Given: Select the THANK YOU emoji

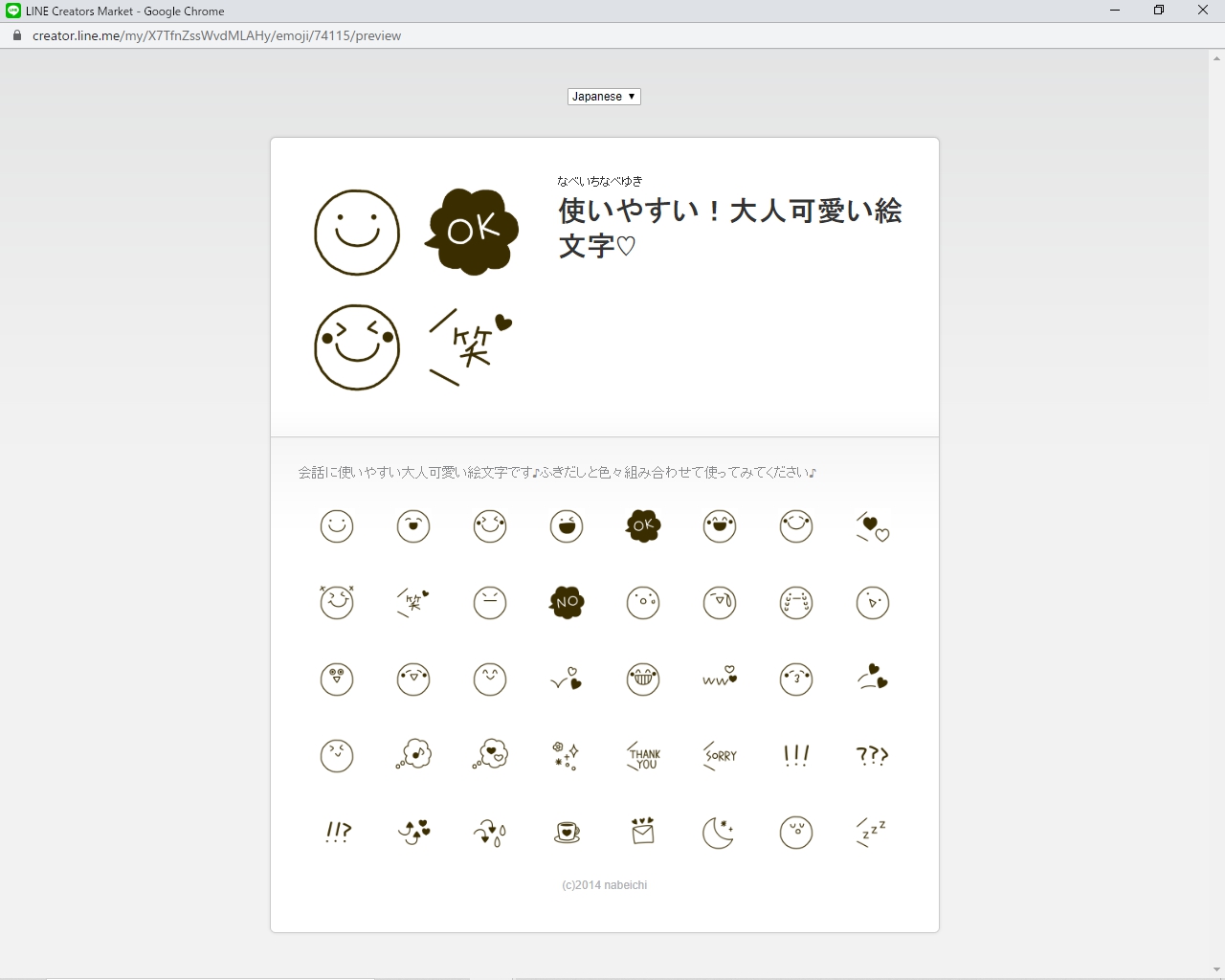Looking at the screenshot, I should tap(643, 755).
